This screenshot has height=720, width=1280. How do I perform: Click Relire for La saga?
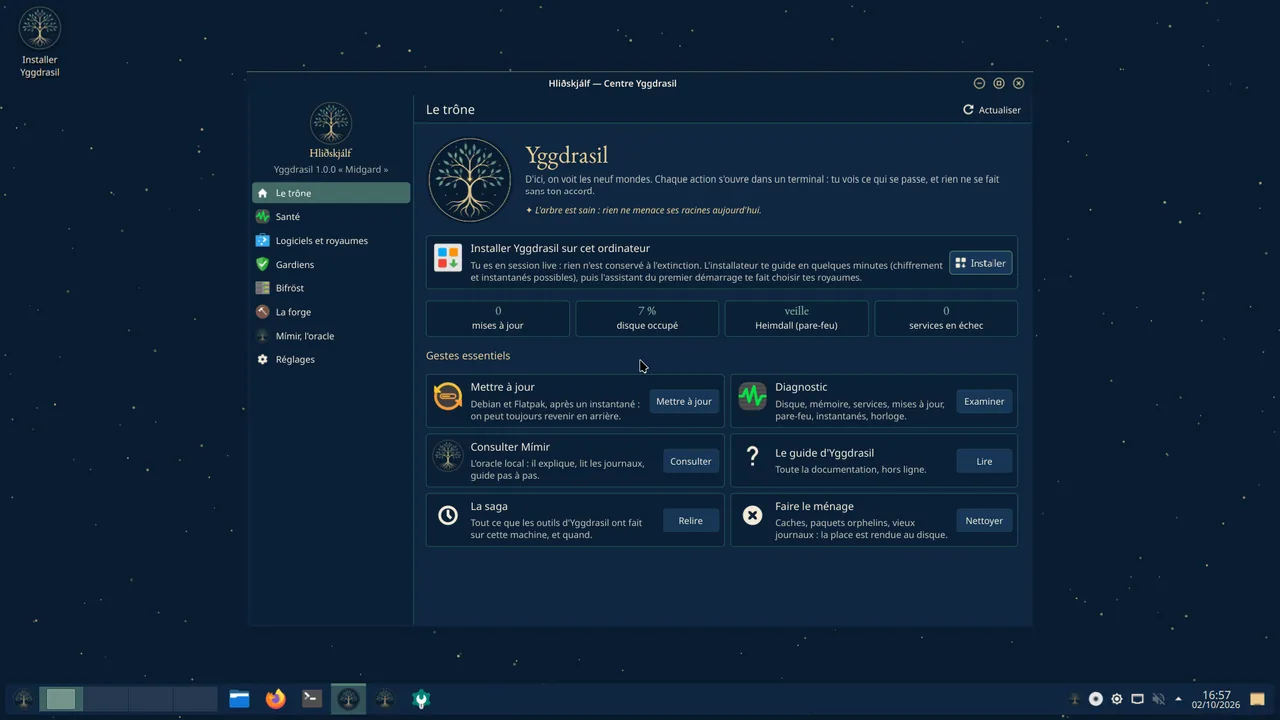coord(691,520)
